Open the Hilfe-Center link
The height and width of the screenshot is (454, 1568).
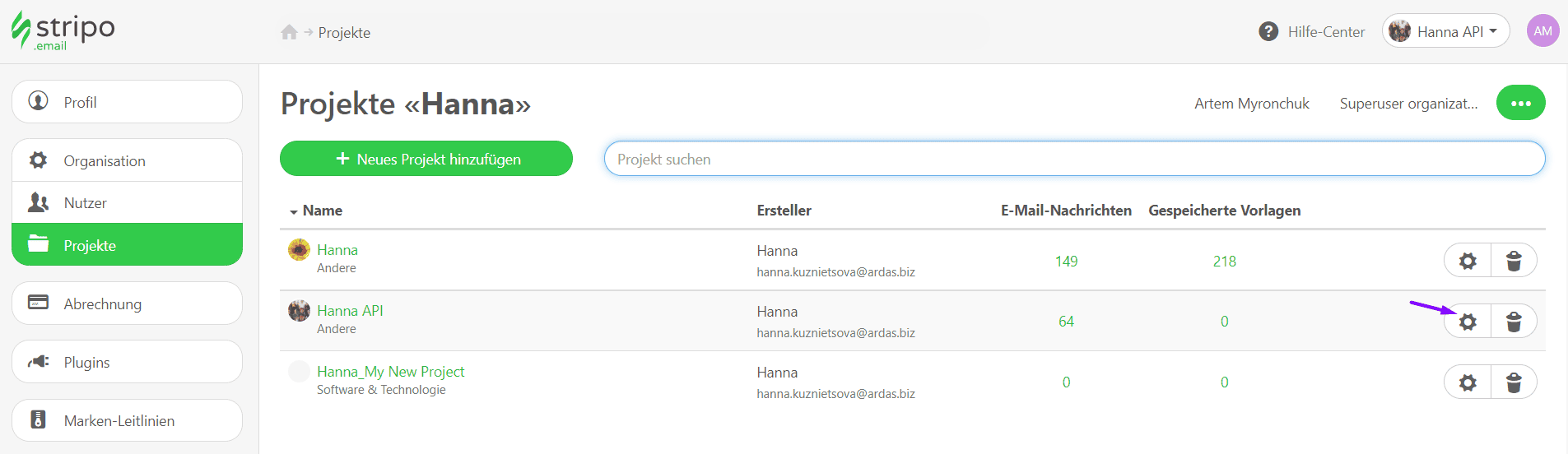pyautogui.click(x=1326, y=32)
